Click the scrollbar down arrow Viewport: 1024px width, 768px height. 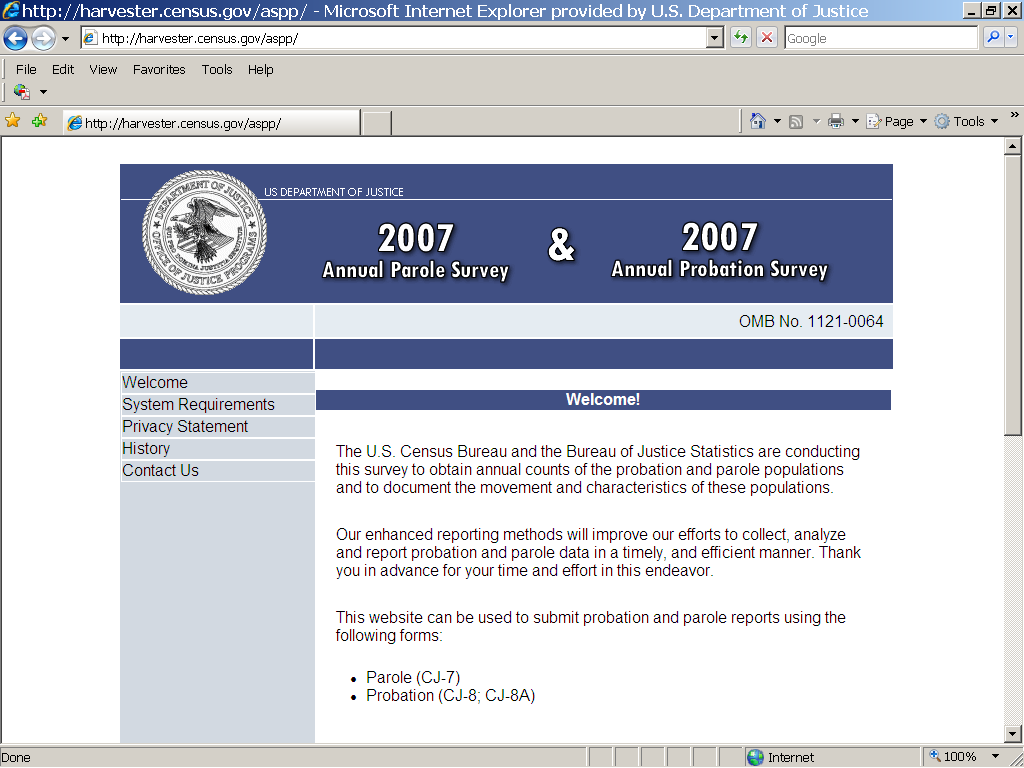click(x=1012, y=734)
